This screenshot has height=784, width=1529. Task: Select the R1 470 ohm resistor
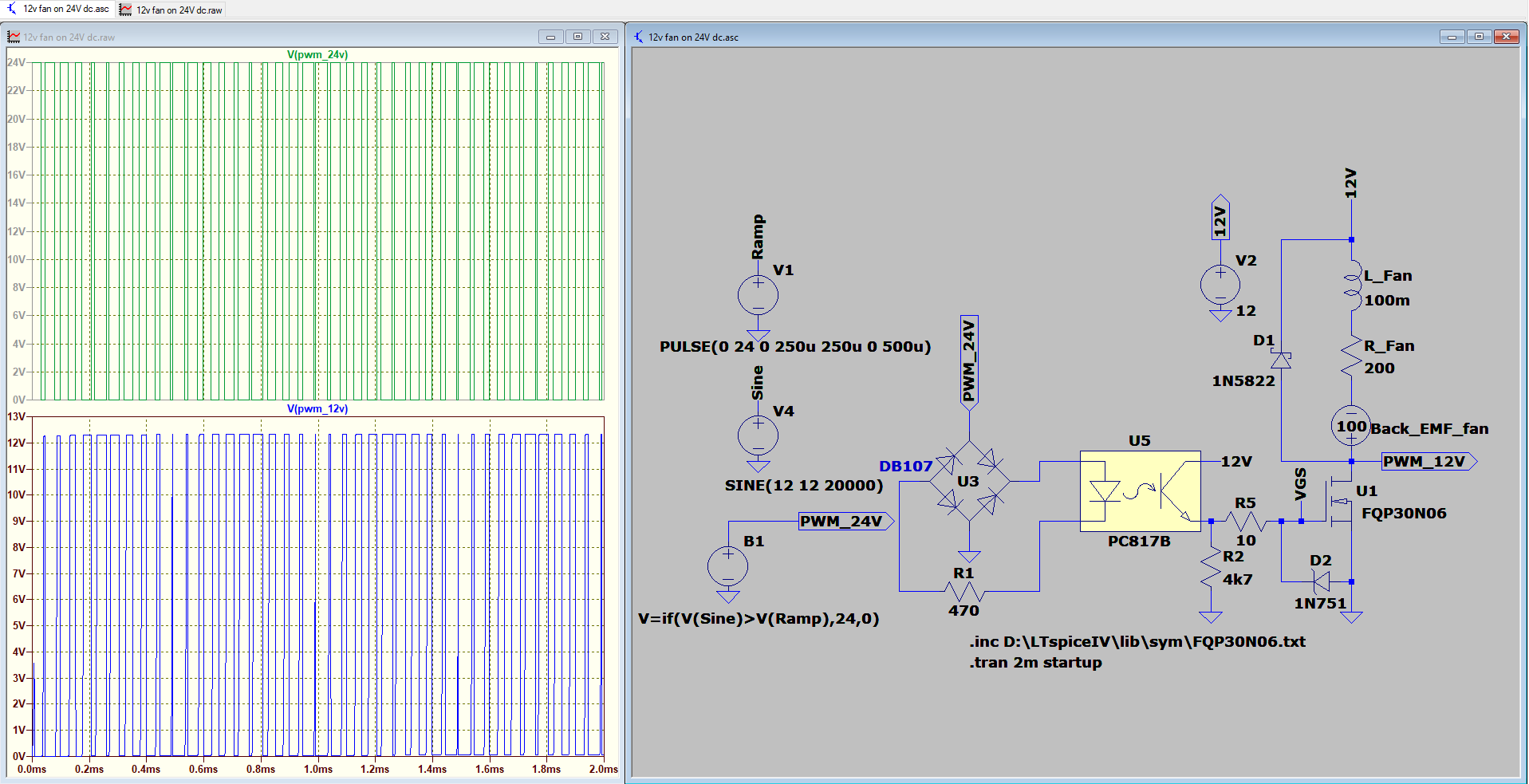coord(964,591)
